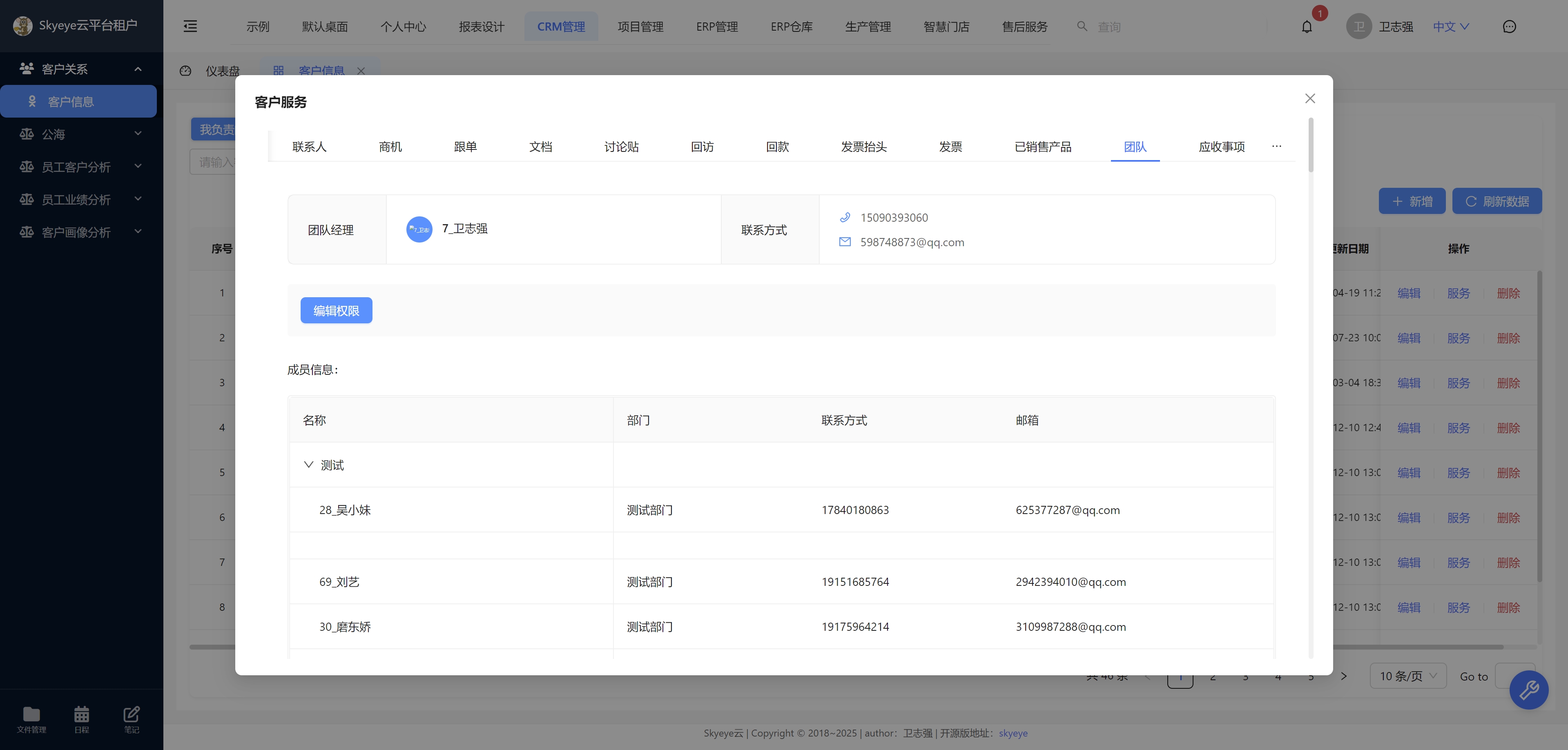Switch to the 已销售产品 tab
Viewport: 1568px width, 750px height.
[x=1043, y=147]
